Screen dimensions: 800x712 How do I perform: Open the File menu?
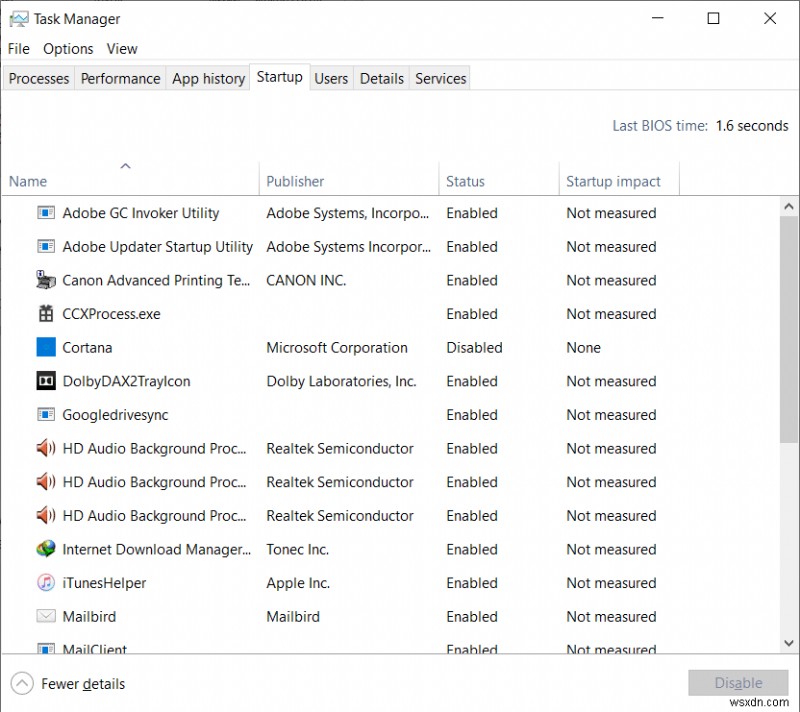click(x=19, y=48)
